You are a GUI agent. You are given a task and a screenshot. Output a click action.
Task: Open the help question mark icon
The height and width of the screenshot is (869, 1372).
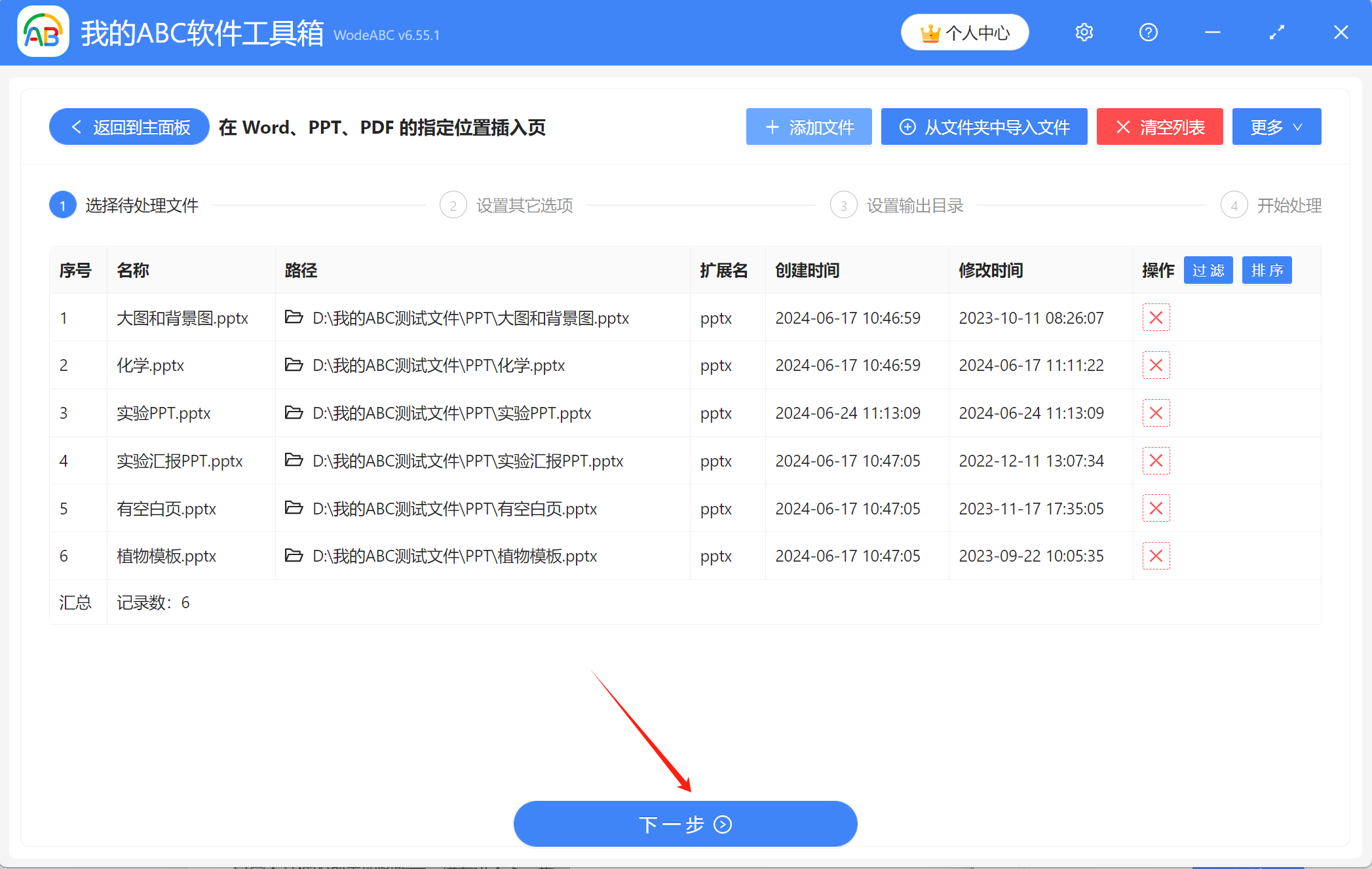[1148, 31]
